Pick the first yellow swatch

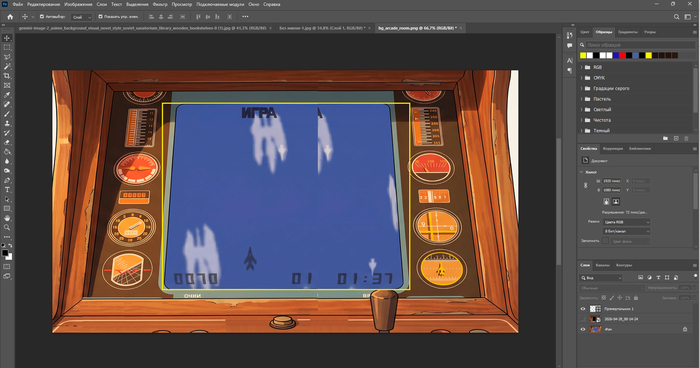pos(583,55)
